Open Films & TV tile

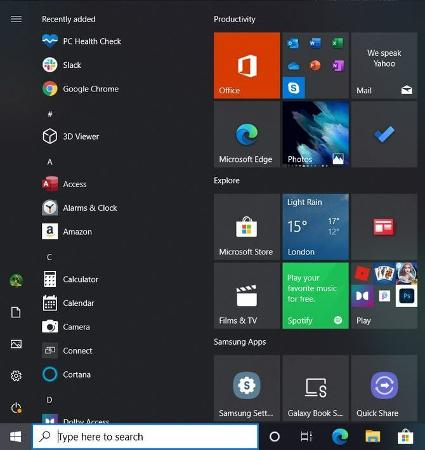[x=247, y=296]
